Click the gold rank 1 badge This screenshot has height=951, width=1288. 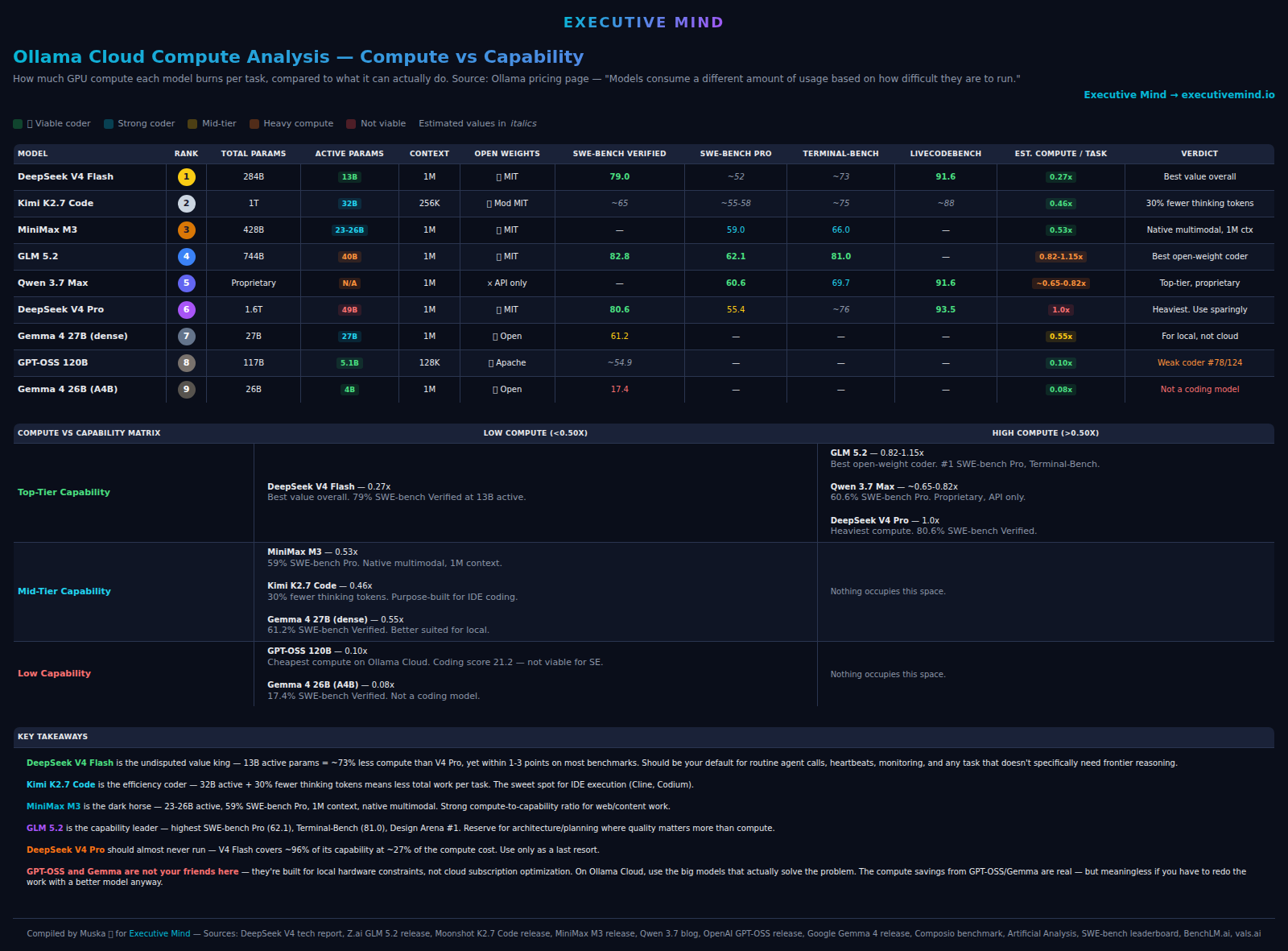tap(186, 177)
